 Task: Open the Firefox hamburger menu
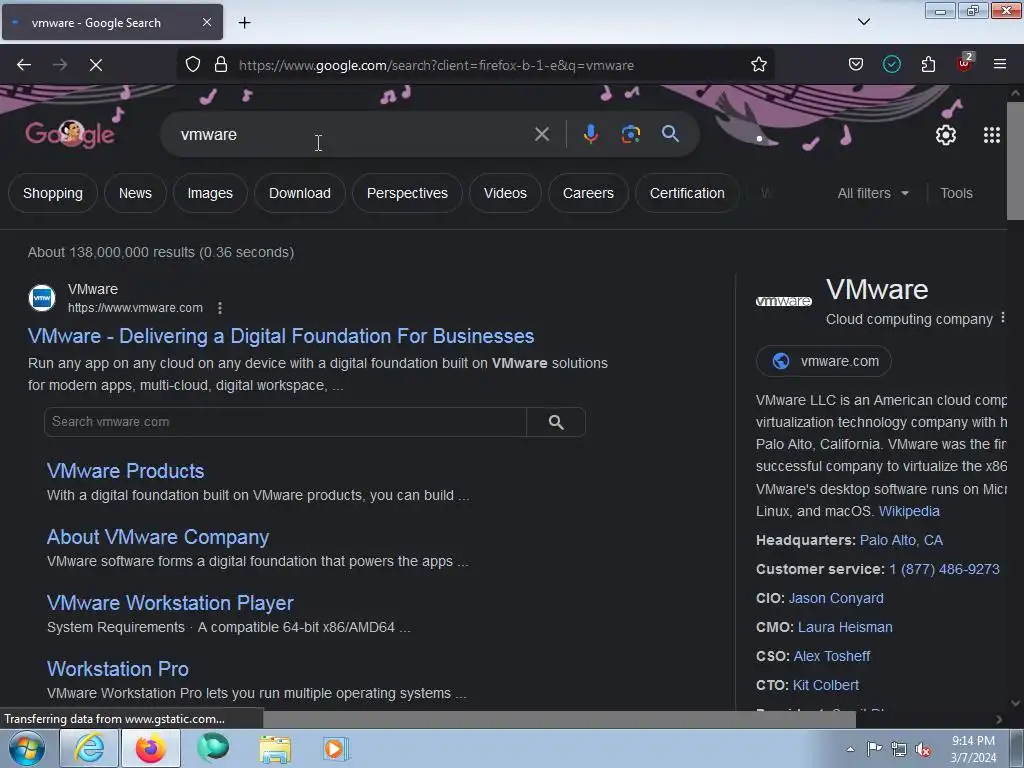(999, 64)
